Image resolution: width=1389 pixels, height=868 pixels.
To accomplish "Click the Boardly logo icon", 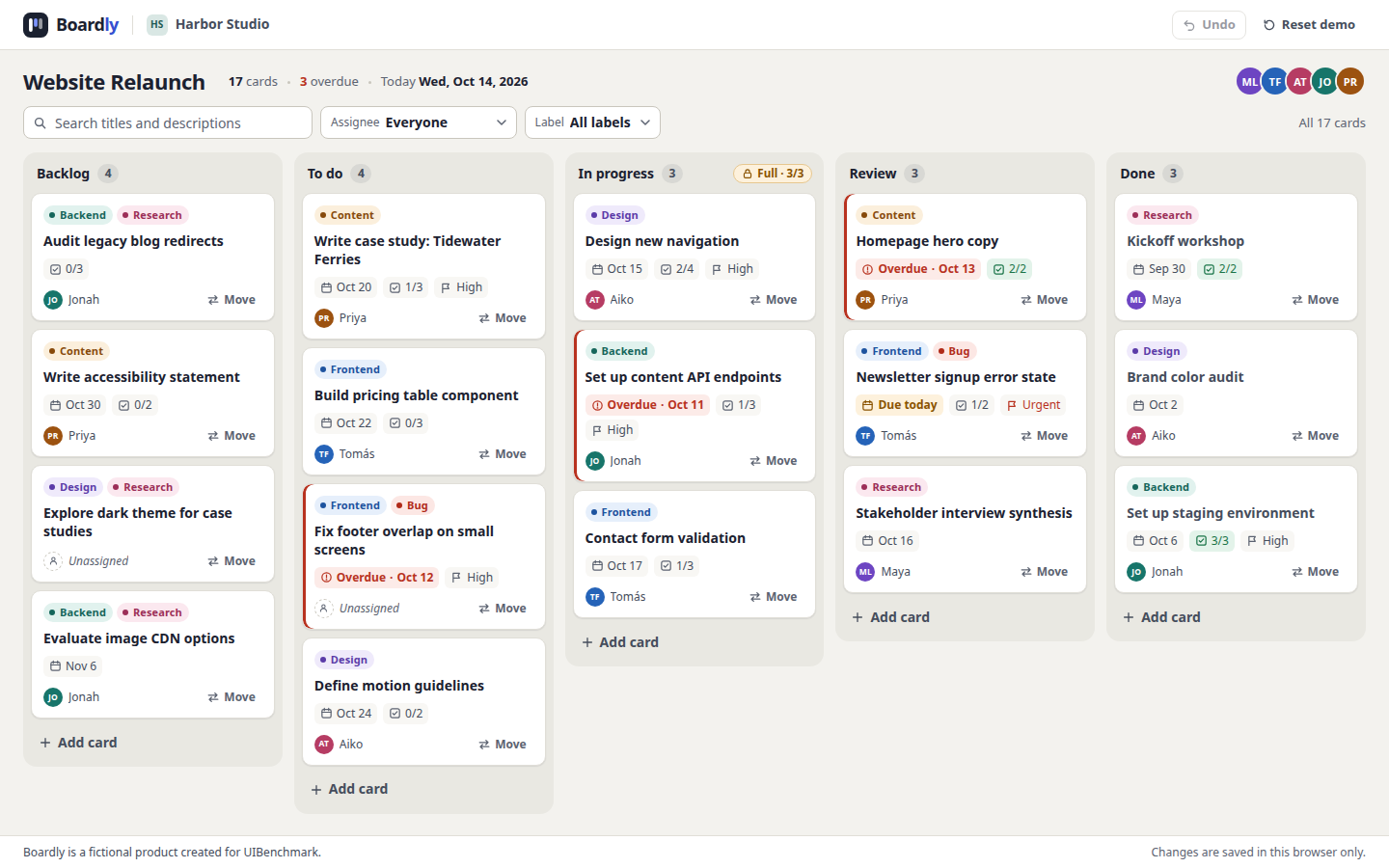I will [36, 25].
